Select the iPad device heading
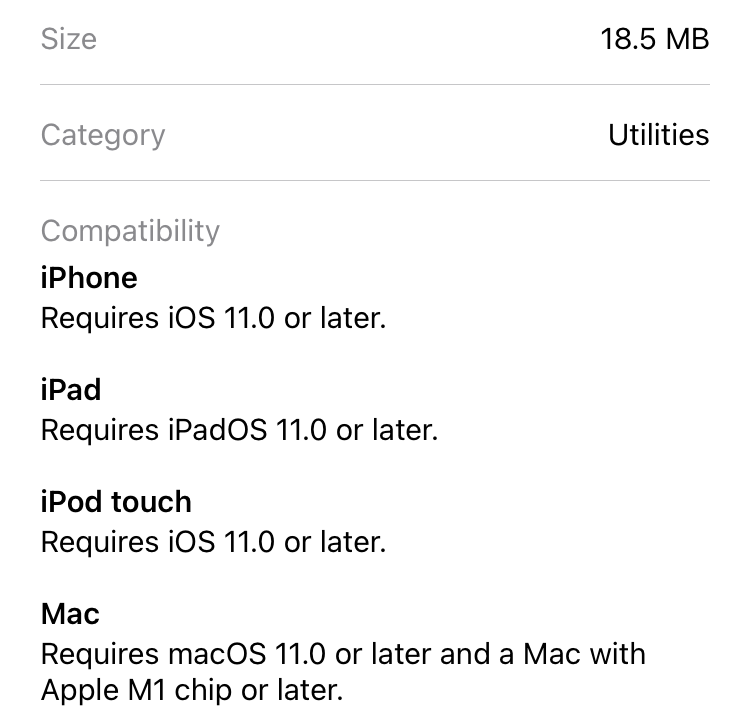This screenshot has width=750, height=725. (x=71, y=389)
